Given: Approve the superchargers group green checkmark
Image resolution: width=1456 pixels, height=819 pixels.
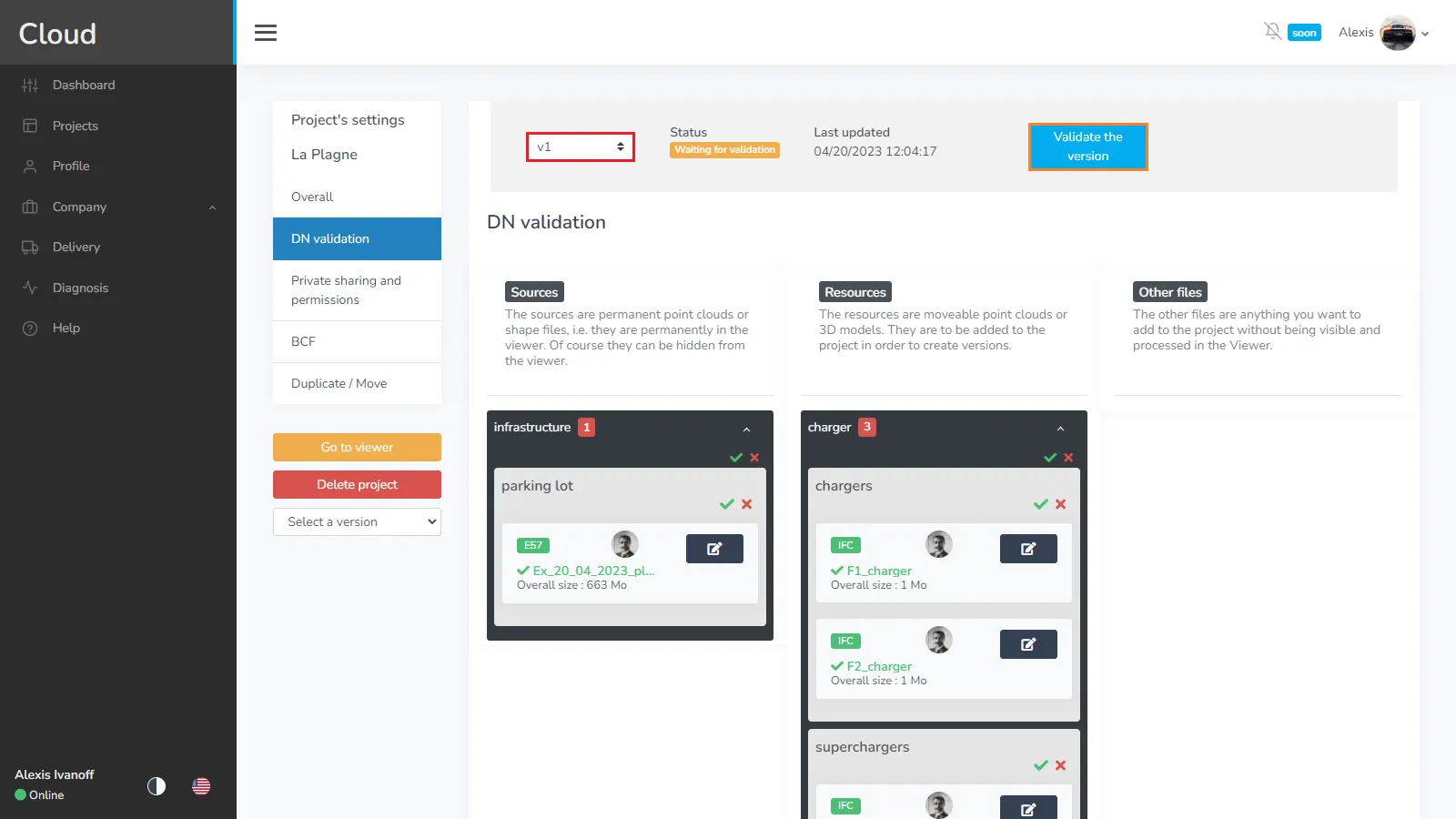Looking at the screenshot, I should click(x=1040, y=765).
